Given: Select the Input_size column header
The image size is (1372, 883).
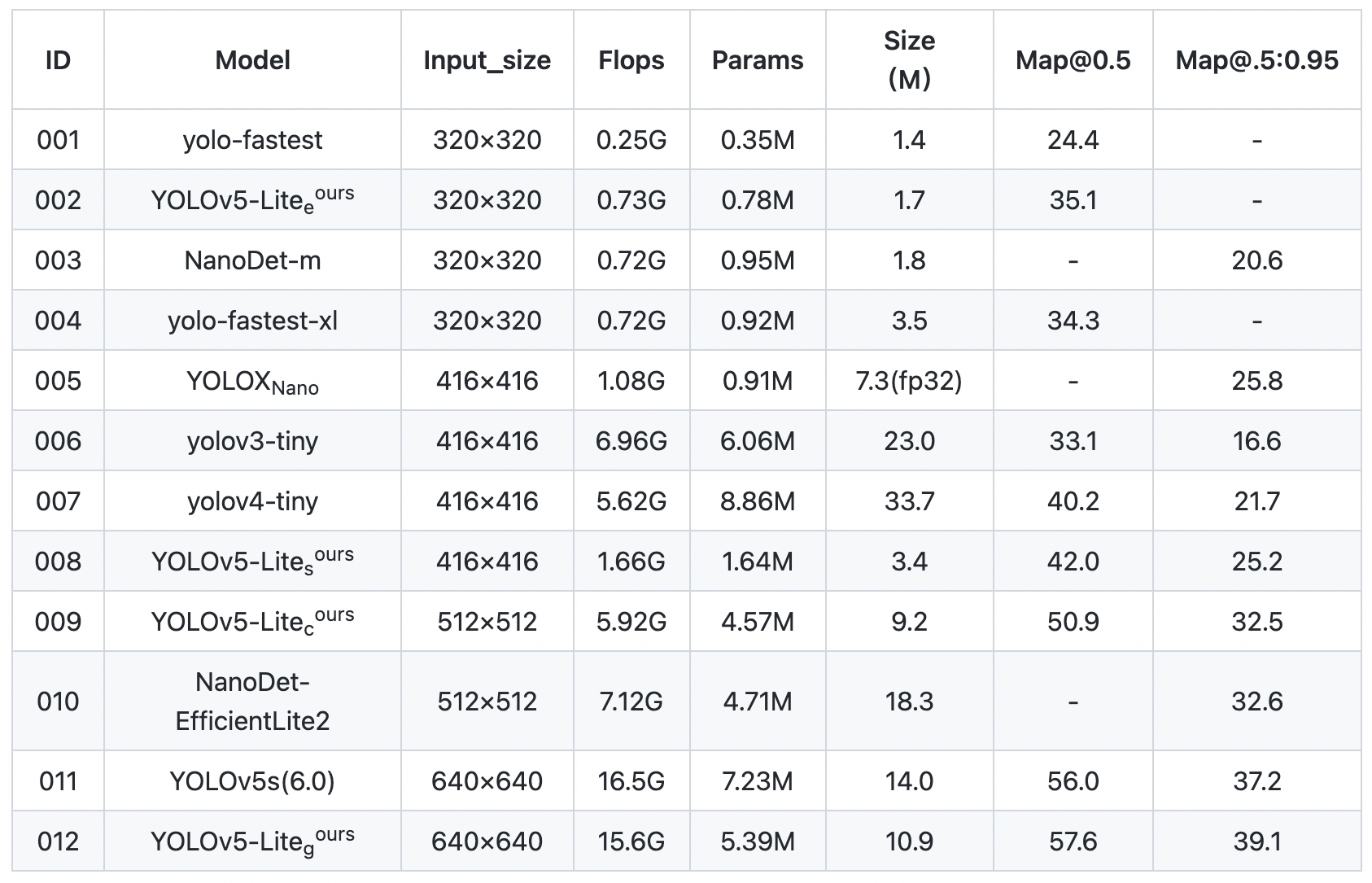Looking at the screenshot, I should (x=487, y=60).
